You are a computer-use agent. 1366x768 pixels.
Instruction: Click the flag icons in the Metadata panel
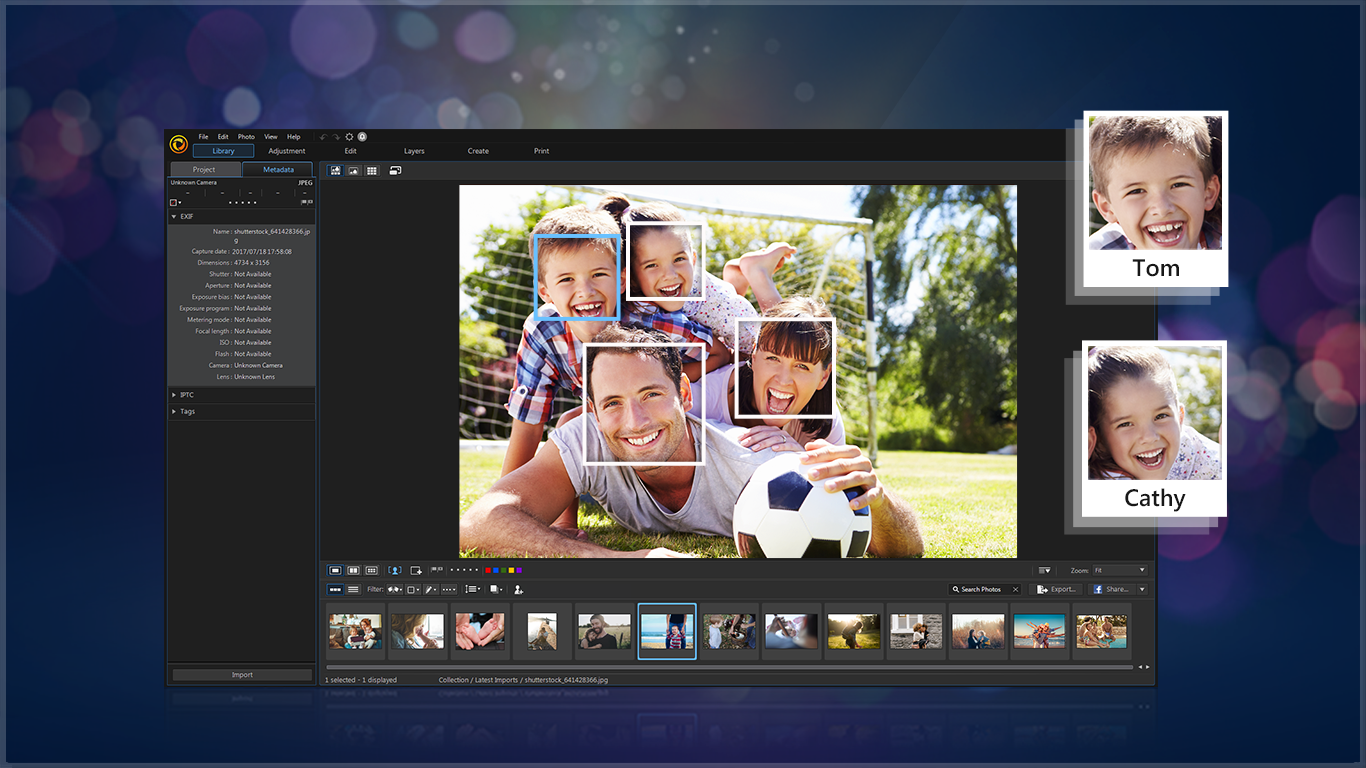(306, 202)
